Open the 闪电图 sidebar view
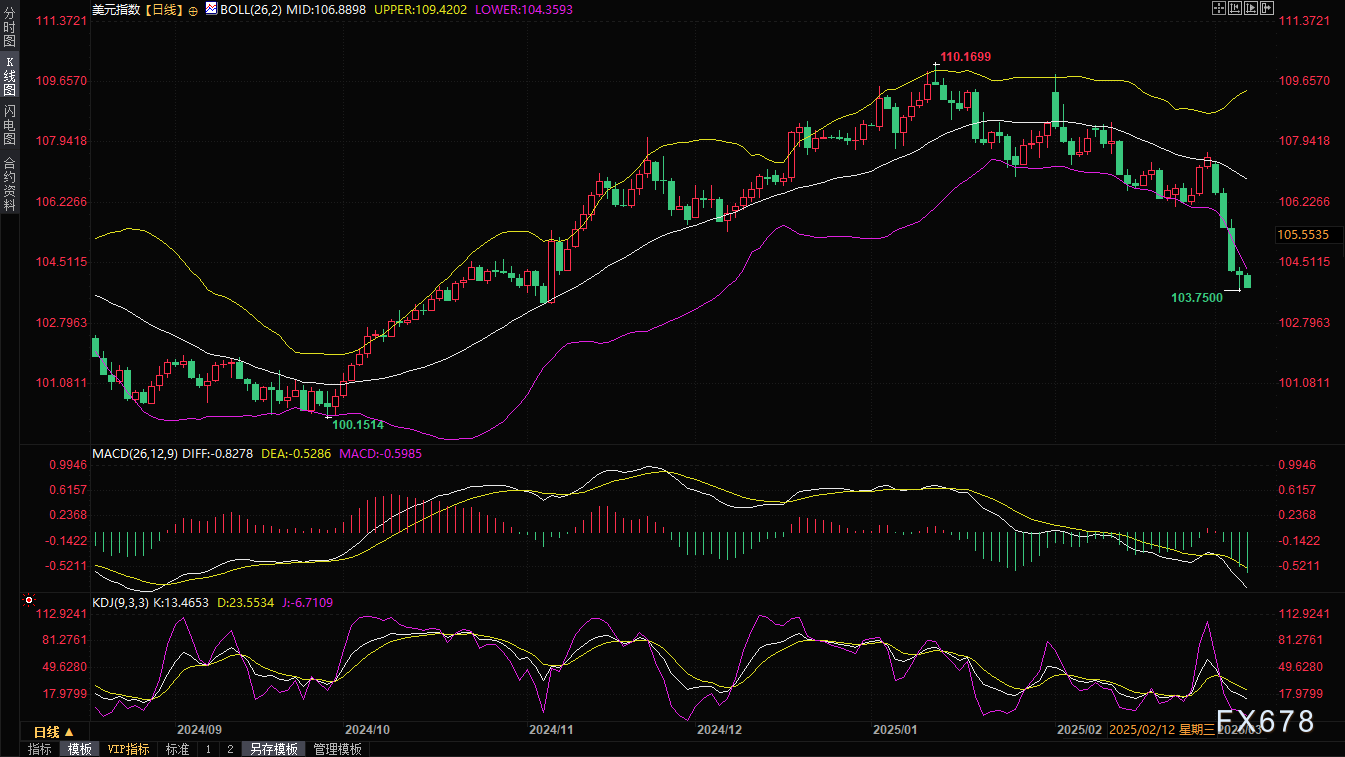This screenshot has height=757, width=1345. click(9, 125)
